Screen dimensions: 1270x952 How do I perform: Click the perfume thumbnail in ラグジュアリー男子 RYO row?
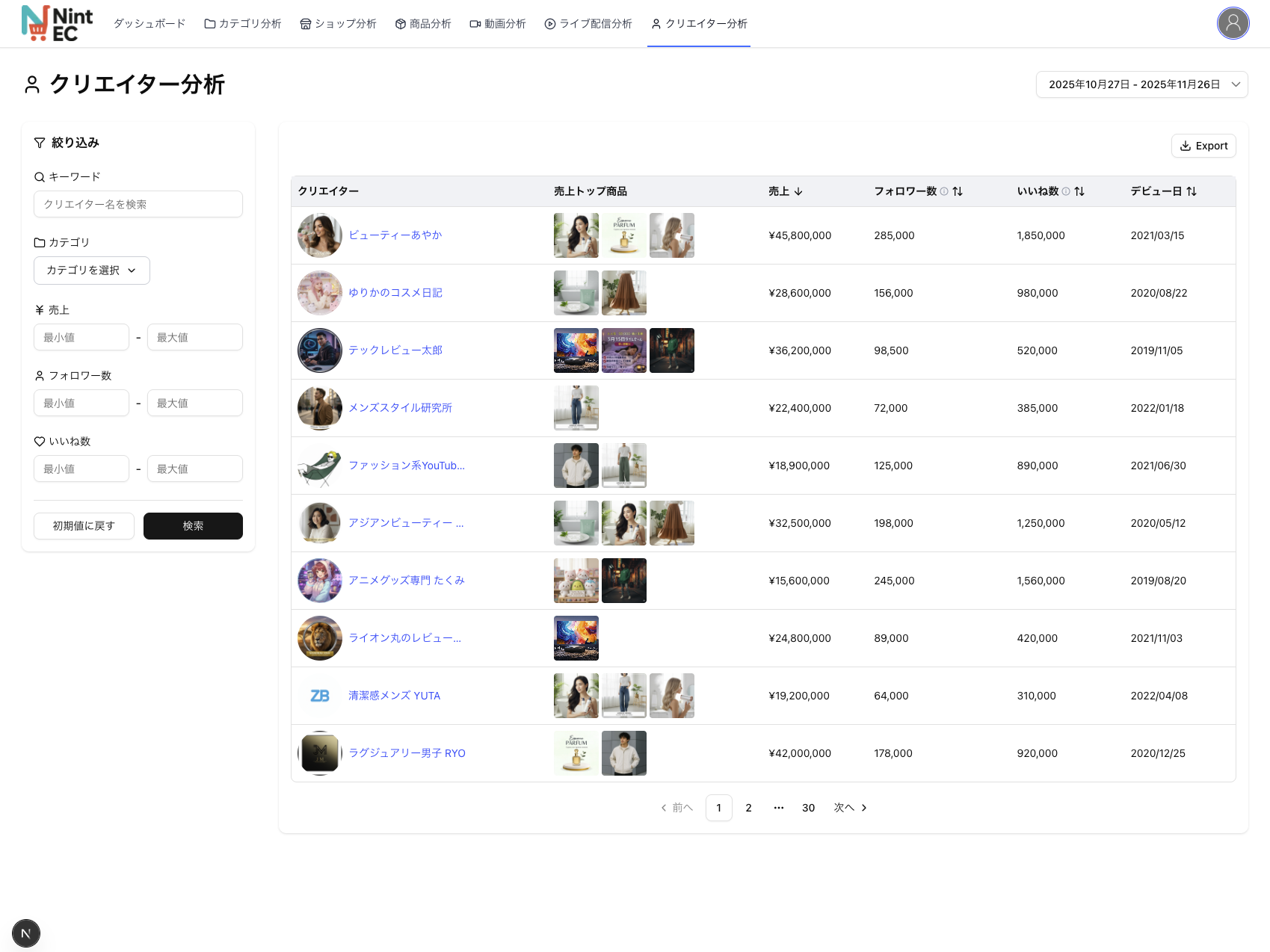click(x=576, y=753)
